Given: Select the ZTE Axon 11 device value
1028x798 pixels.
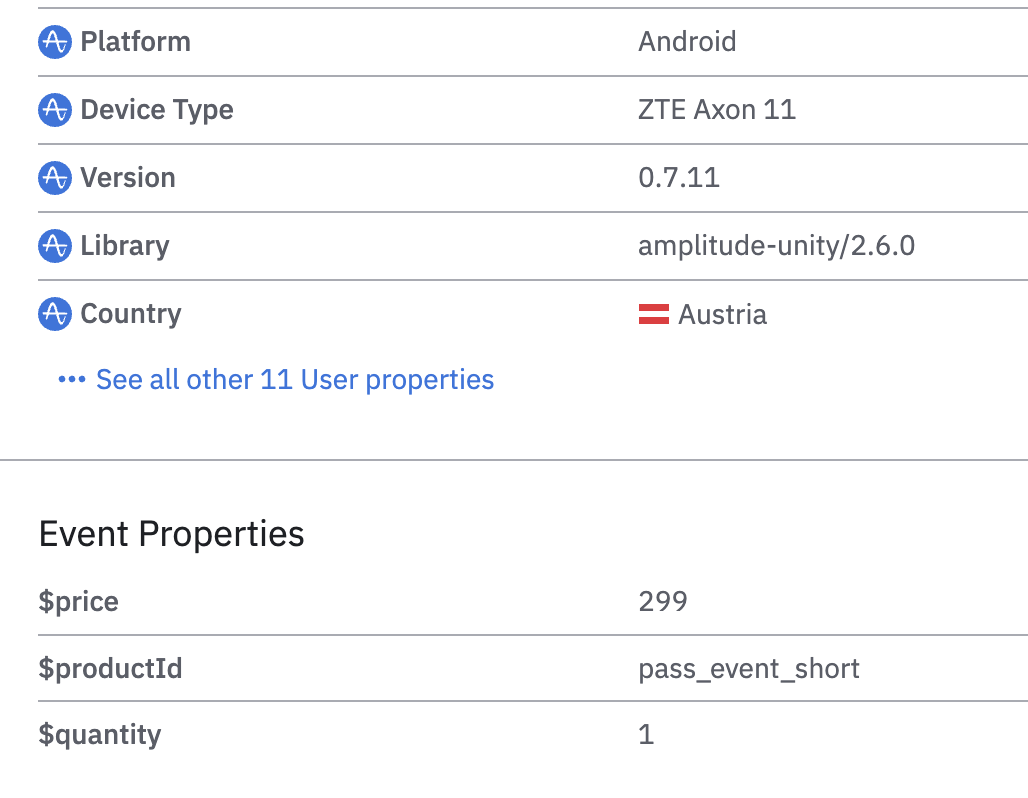Looking at the screenshot, I should click(x=716, y=110).
